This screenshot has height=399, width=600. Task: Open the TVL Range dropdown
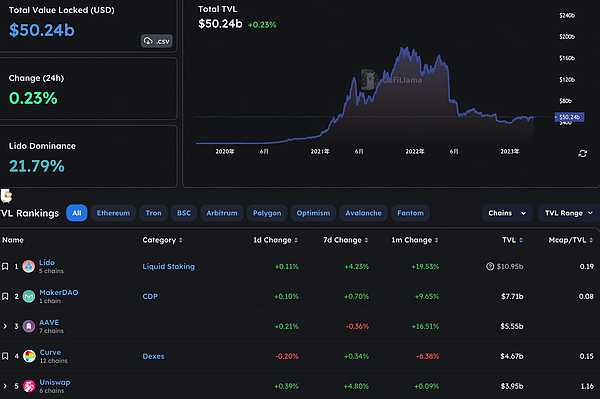[569, 213]
